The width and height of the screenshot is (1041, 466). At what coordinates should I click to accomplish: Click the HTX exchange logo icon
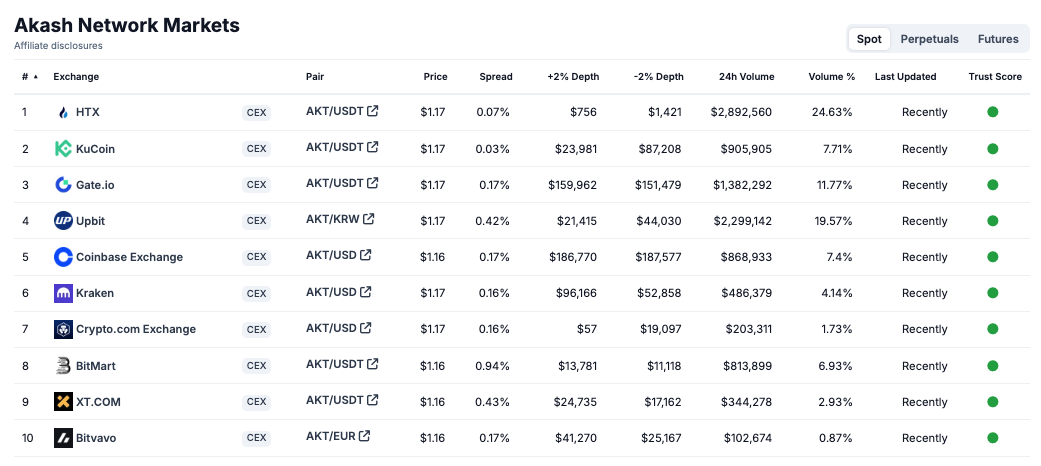click(63, 113)
